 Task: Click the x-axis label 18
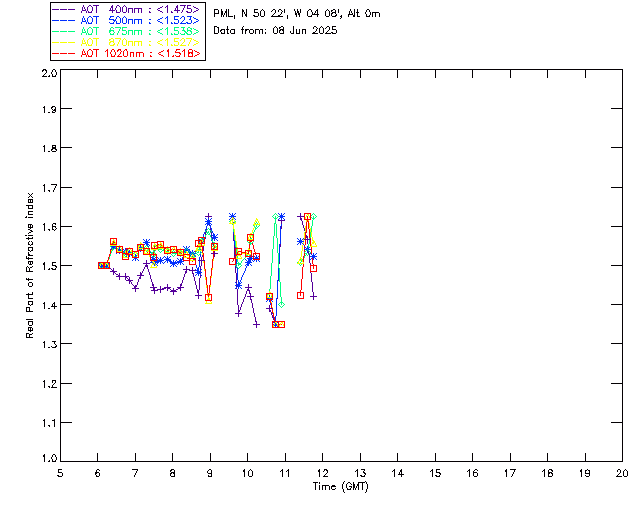point(547,473)
